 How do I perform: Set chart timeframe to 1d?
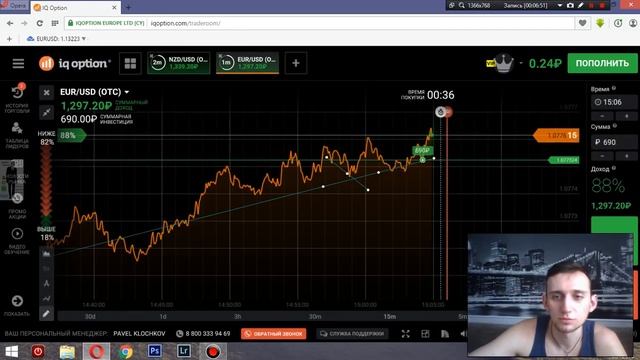tap(163, 317)
